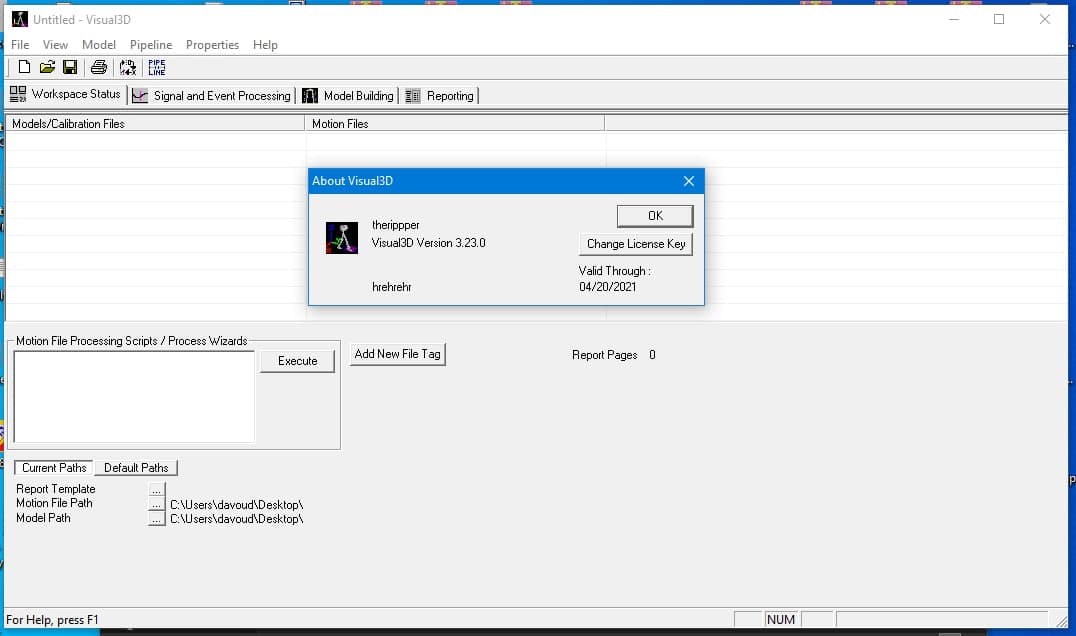Click inside the processing scripts list box
Image resolution: width=1076 pixels, height=636 pixels.
click(134, 397)
